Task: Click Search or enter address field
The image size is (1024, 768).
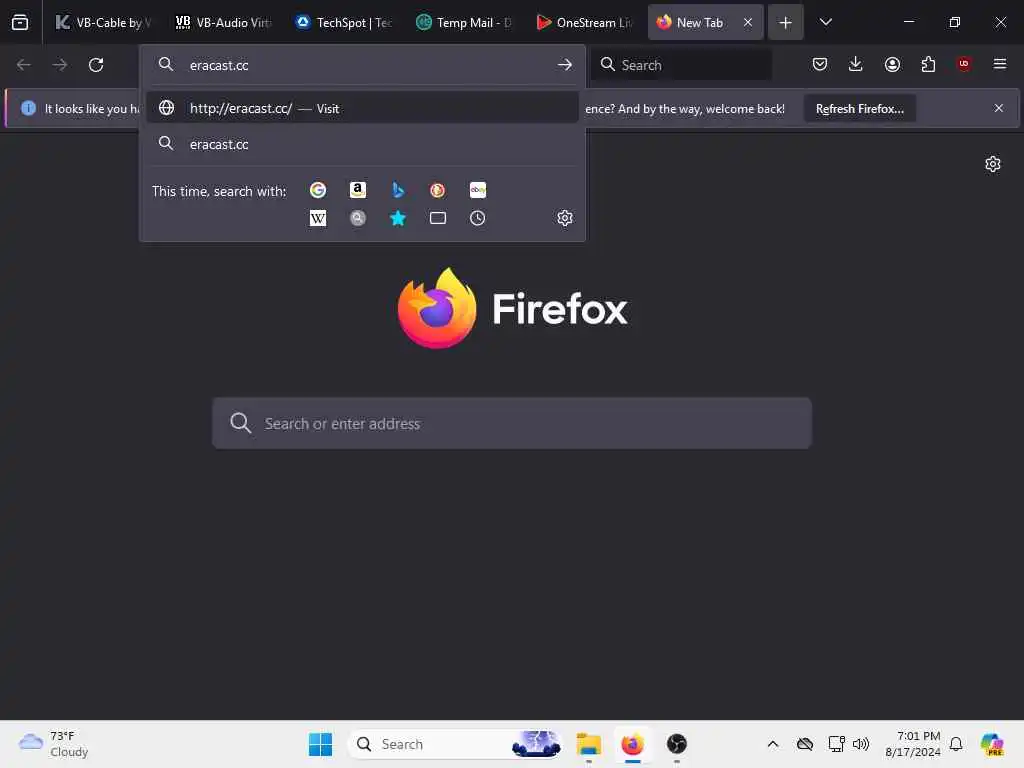Action: pyautogui.click(x=512, y=423)
